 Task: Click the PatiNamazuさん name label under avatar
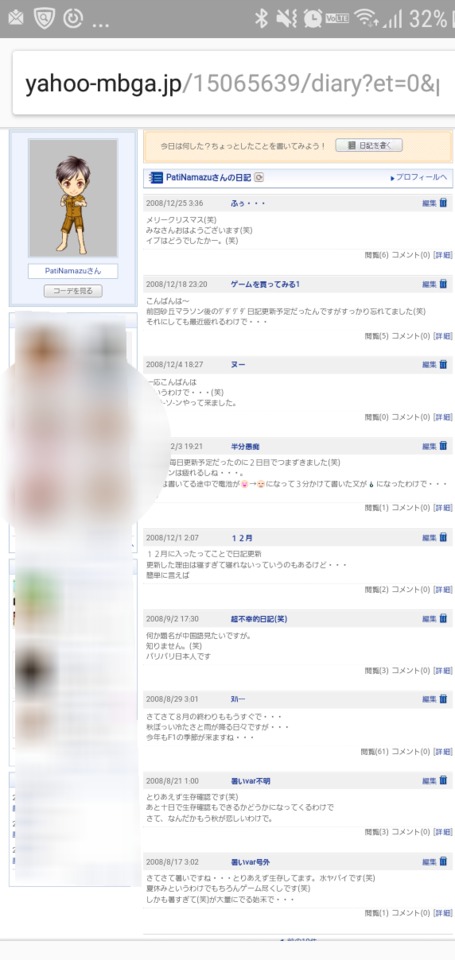click(73, 271)
